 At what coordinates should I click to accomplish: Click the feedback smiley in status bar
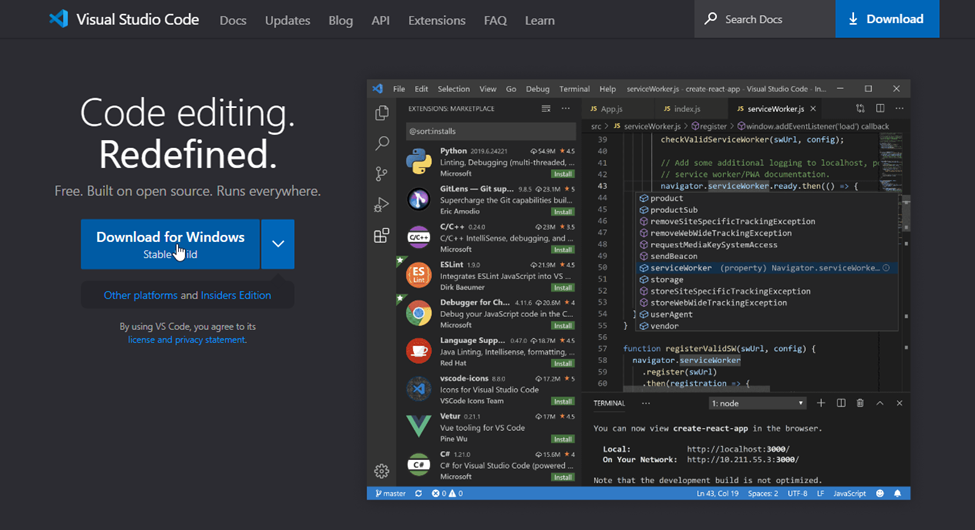coord(880,493)
